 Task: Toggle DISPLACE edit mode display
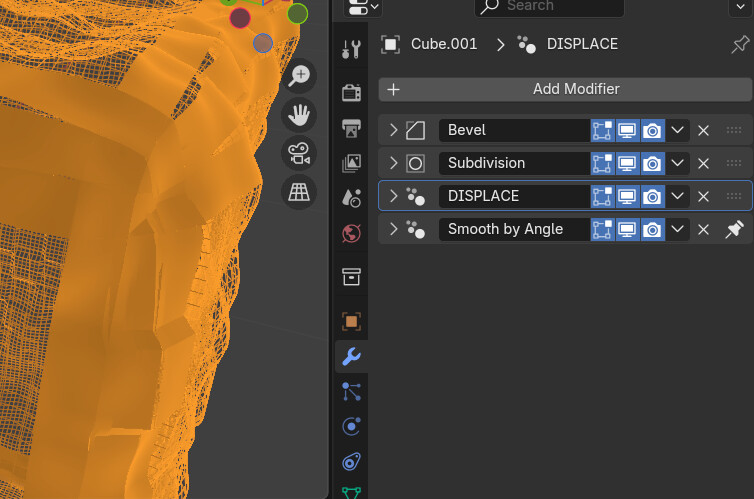[603, 196]
